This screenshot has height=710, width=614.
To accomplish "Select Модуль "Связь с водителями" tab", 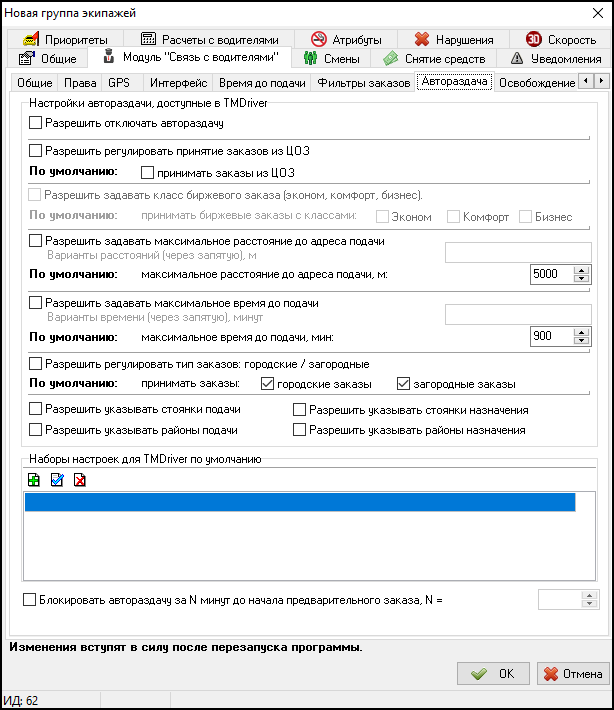I will click(190, 58).
